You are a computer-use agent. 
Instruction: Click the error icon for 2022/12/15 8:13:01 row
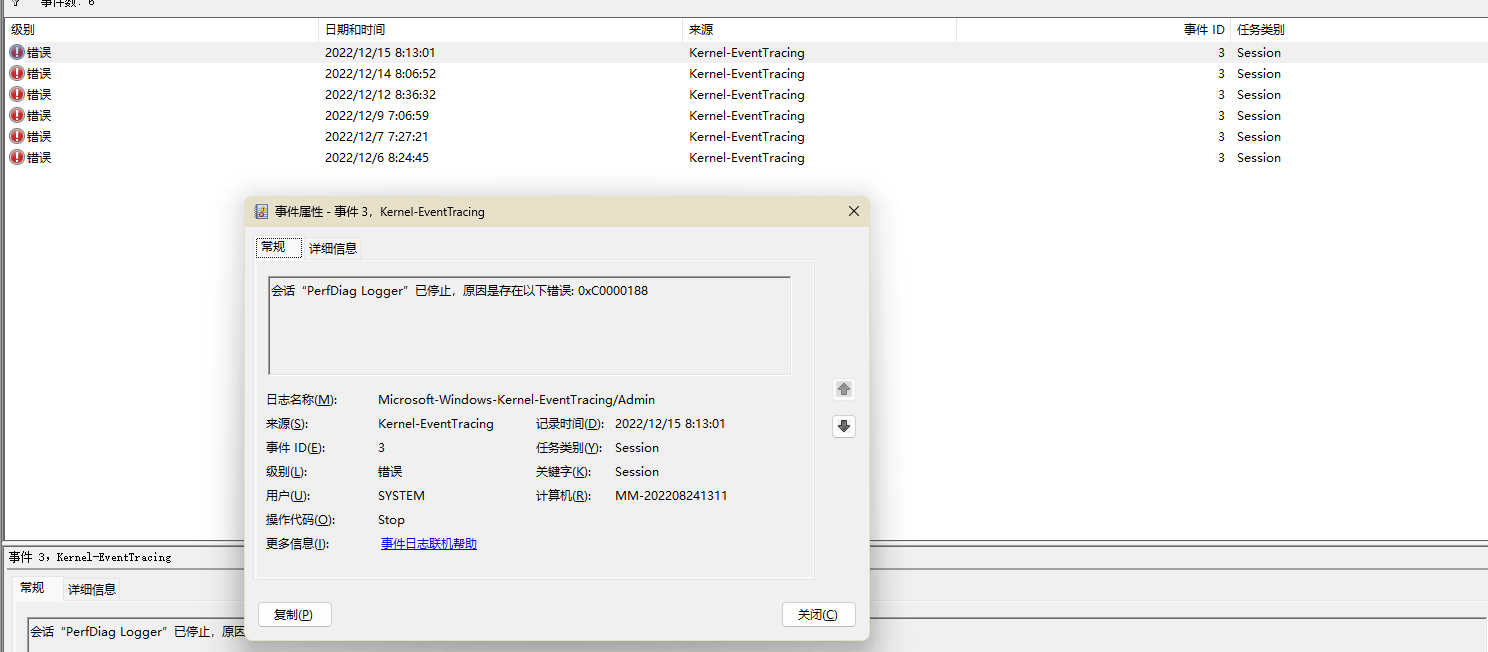[x=17, y=52]
